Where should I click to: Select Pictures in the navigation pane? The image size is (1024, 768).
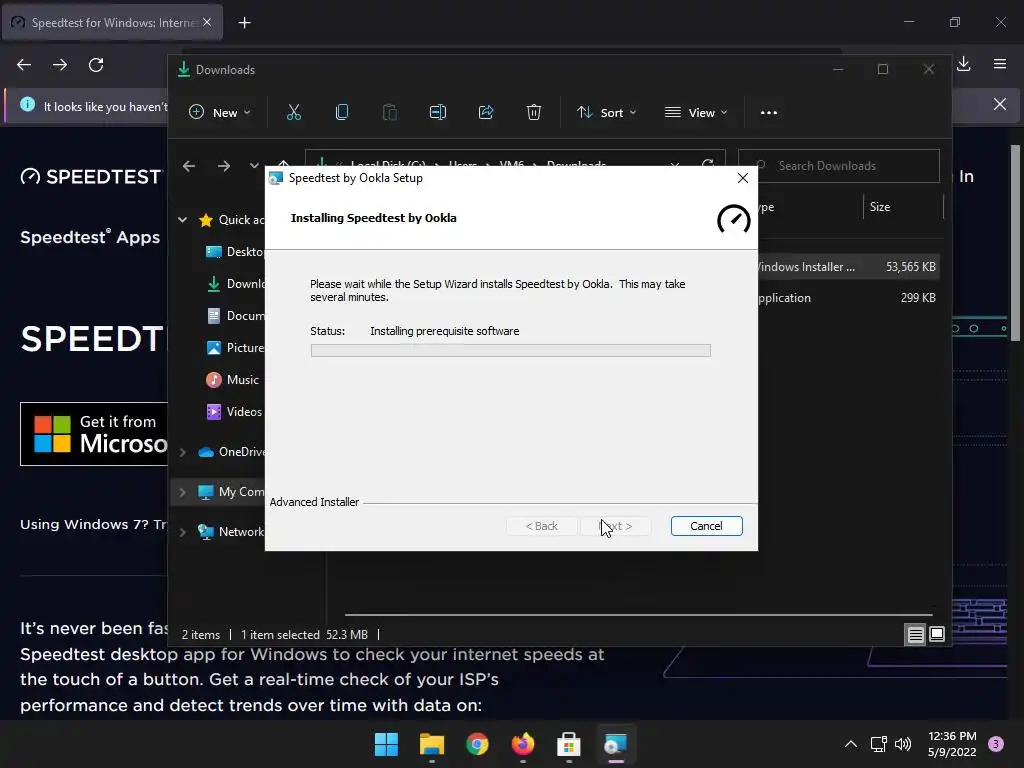pos(234,347)
